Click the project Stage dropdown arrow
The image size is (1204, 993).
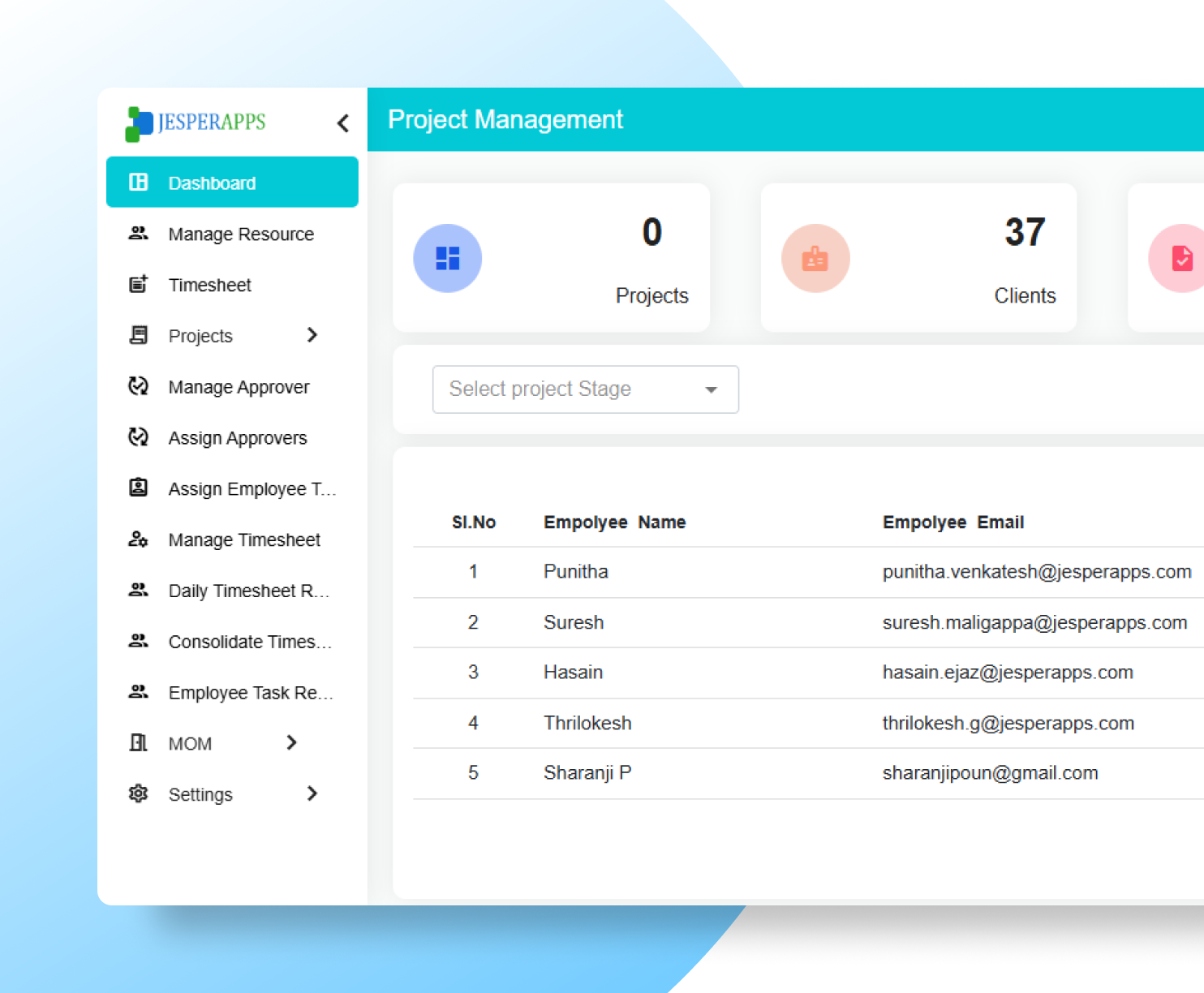tap(712, 390)
